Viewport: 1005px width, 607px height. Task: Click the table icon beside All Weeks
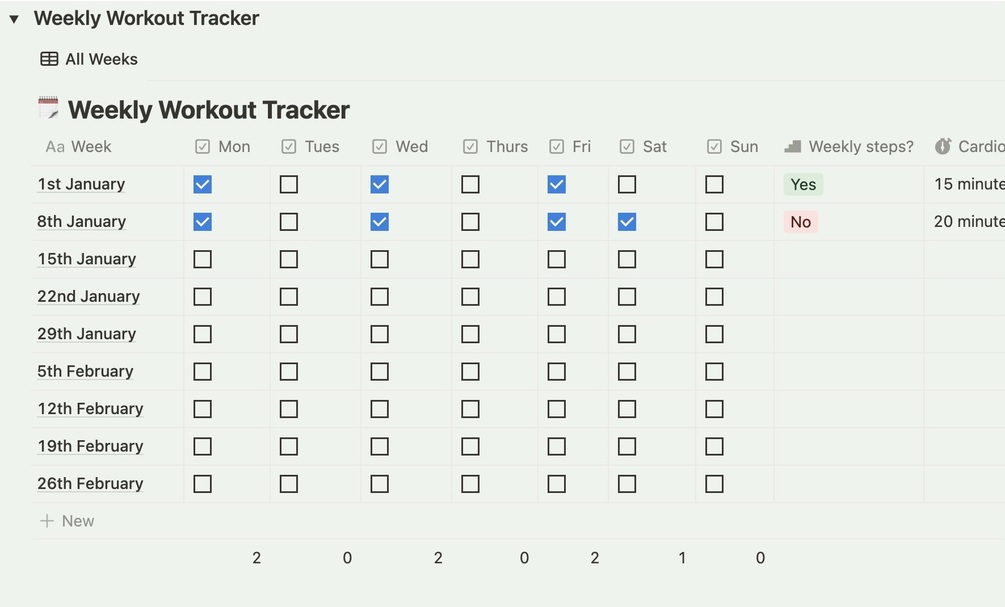point(49,59)
